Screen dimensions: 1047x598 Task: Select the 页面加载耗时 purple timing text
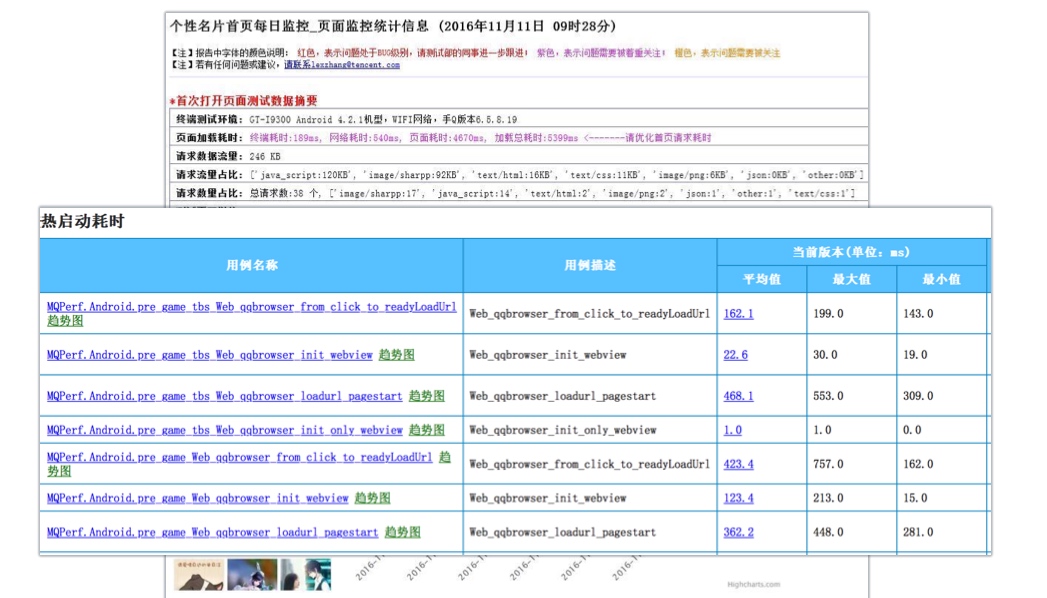pos(480,137)
